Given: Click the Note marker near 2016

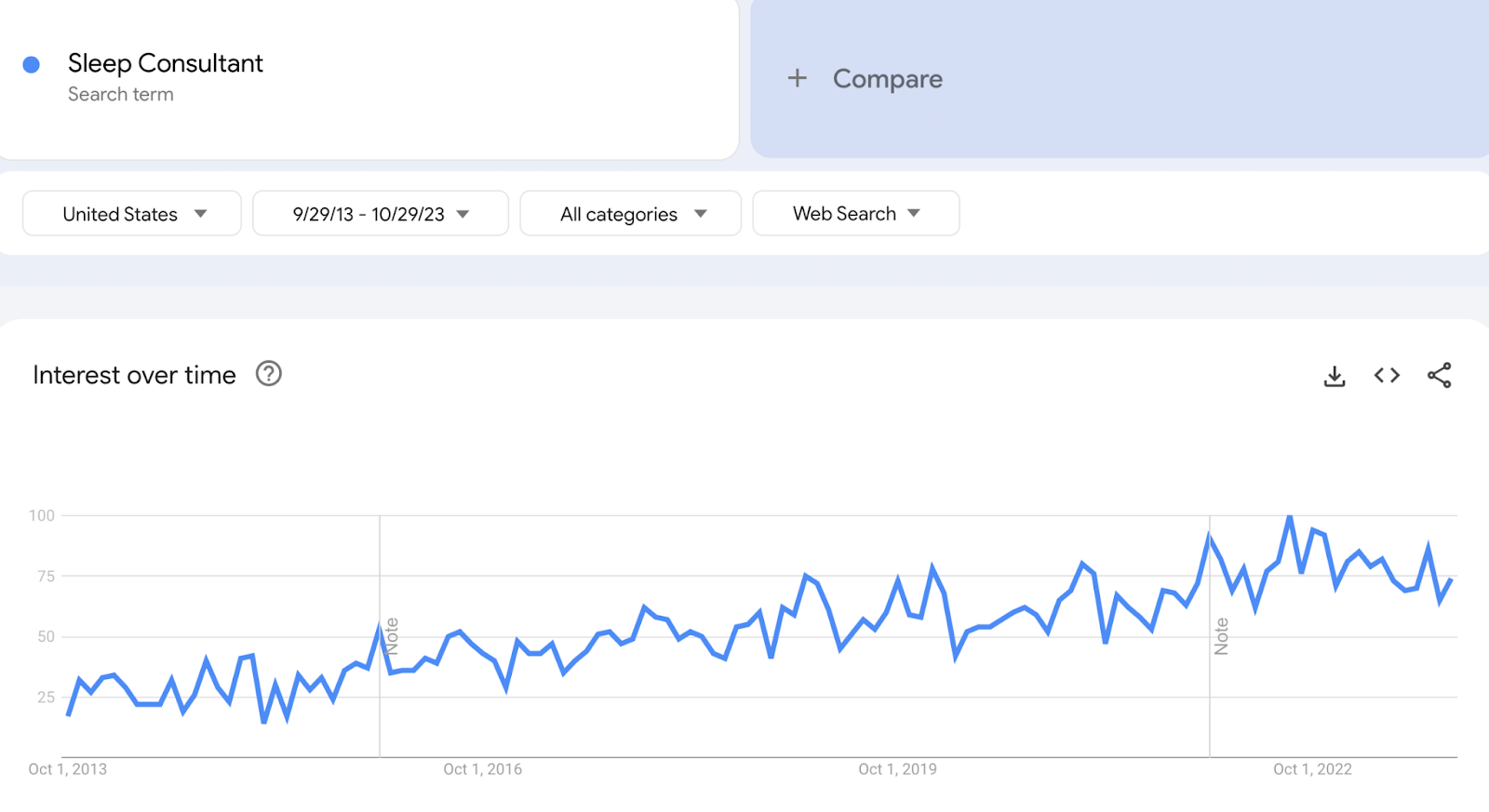Looking at the screenshot, I should pos(392,636).
